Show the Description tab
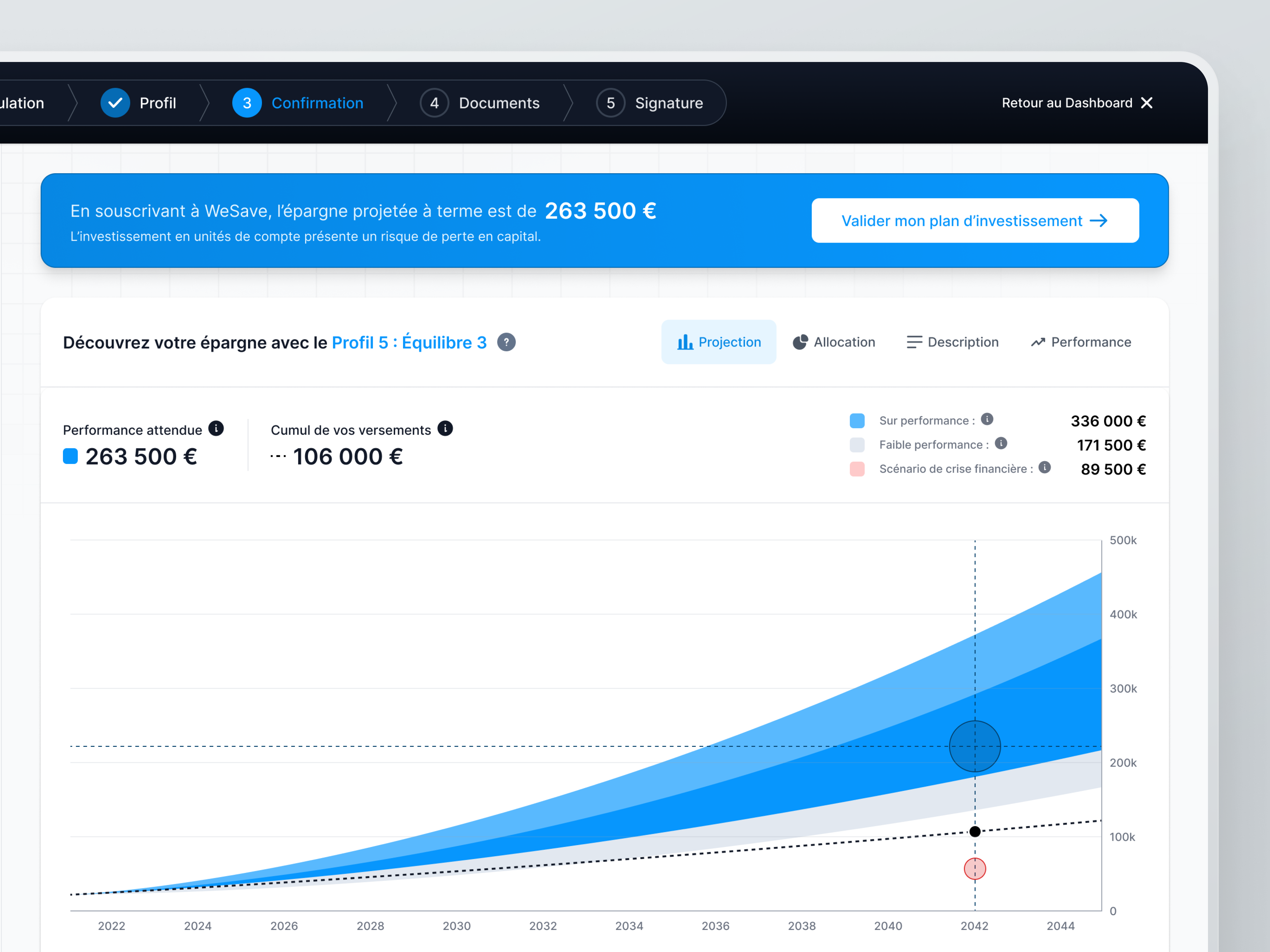This screenshot has width=1270, height=952. pyautogui.click(x=952, y=342)
